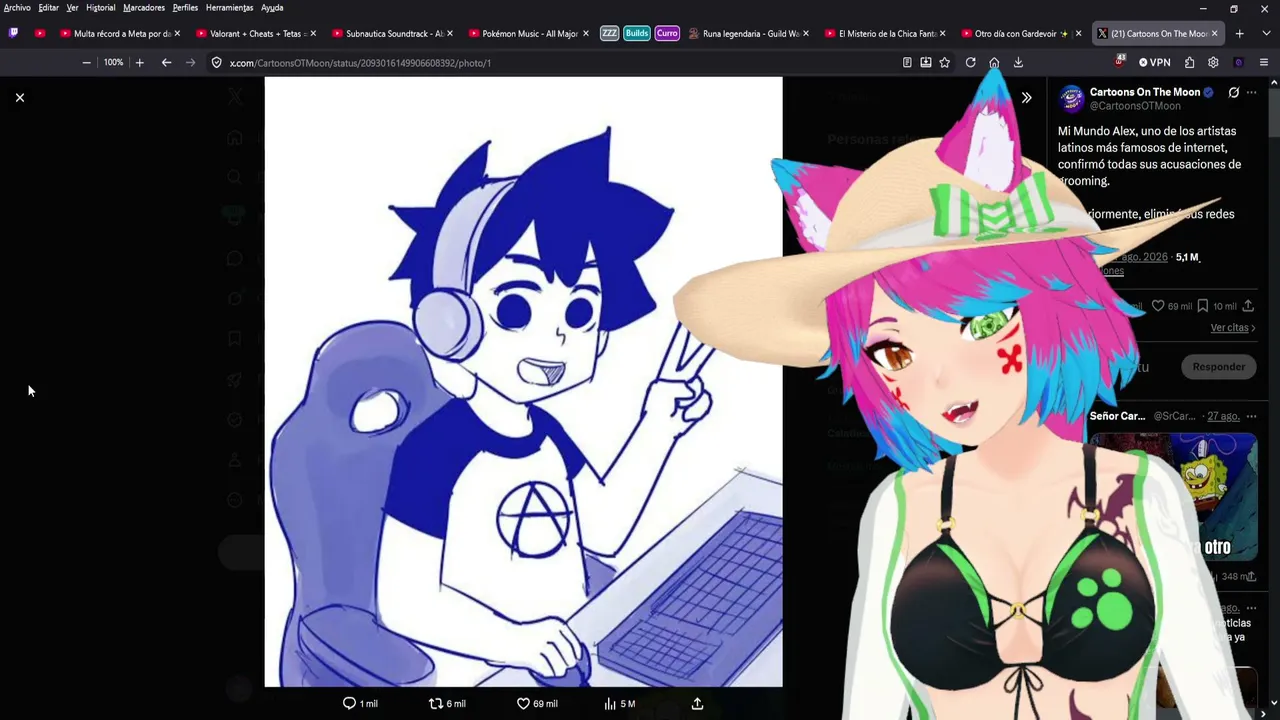1280x720 pixels.
Task: Bookmark this page with the star
Action: tap(945, 62)
